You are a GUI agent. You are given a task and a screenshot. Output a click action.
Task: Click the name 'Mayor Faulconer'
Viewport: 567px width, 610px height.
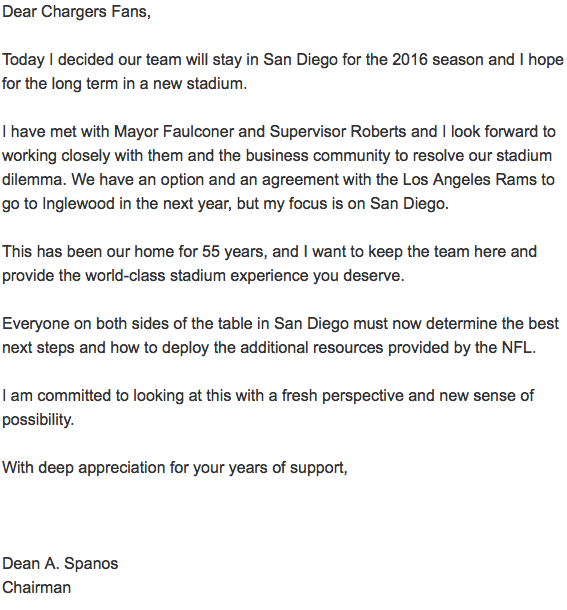click(174, 132)
